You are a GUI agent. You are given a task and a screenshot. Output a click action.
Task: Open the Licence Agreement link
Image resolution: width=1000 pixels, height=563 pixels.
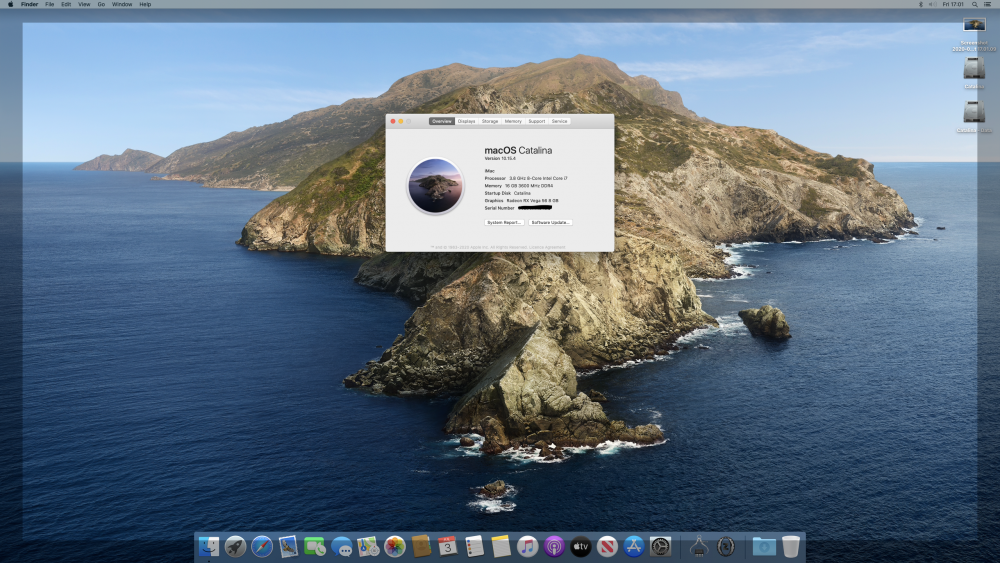[547, 247]
